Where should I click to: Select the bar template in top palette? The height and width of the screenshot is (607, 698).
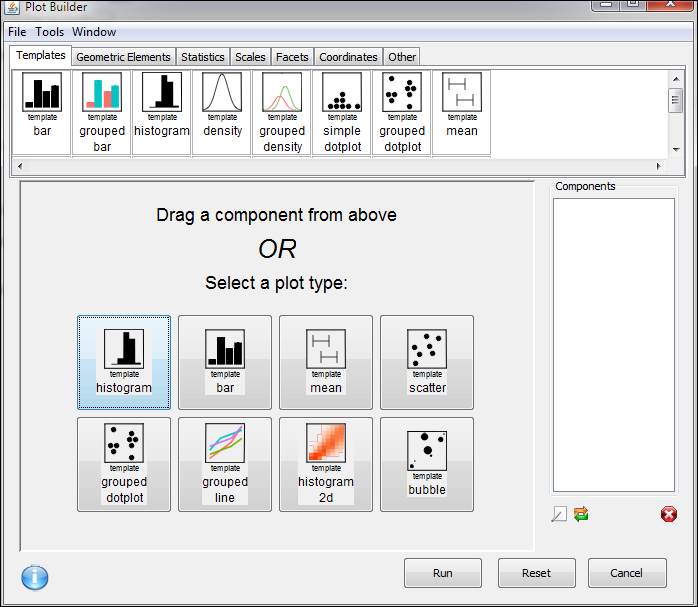coord(42,112)
